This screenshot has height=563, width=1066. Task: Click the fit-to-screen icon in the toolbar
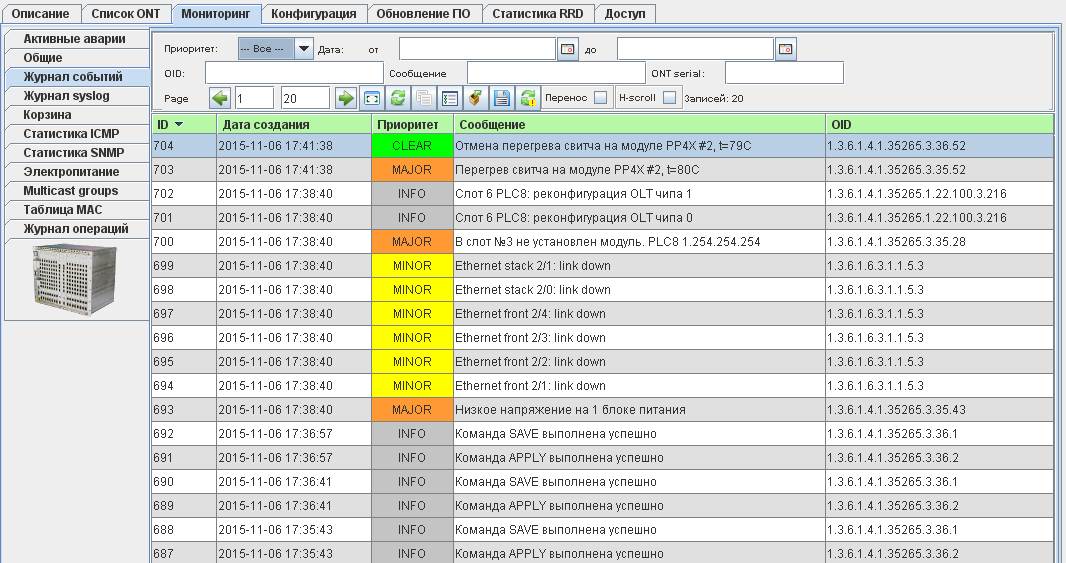[371, 98]
